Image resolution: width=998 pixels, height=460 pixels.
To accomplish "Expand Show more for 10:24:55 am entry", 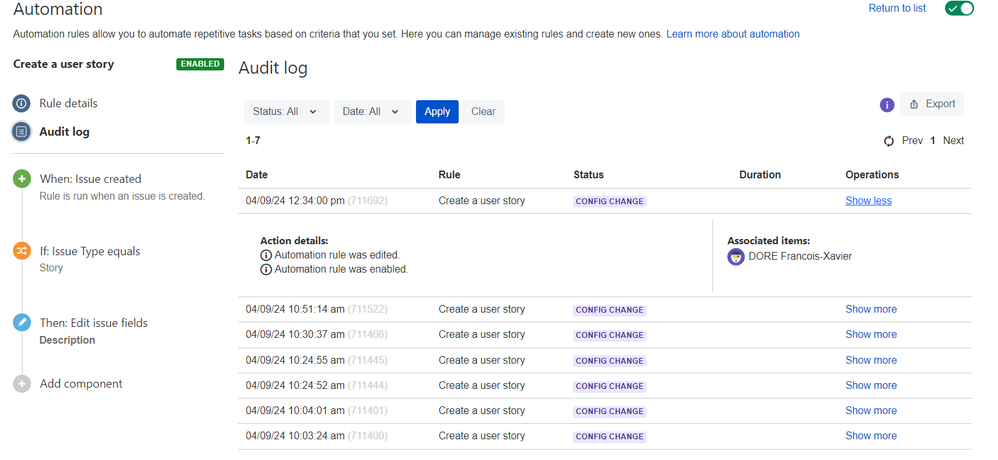I will pos(871,360).
